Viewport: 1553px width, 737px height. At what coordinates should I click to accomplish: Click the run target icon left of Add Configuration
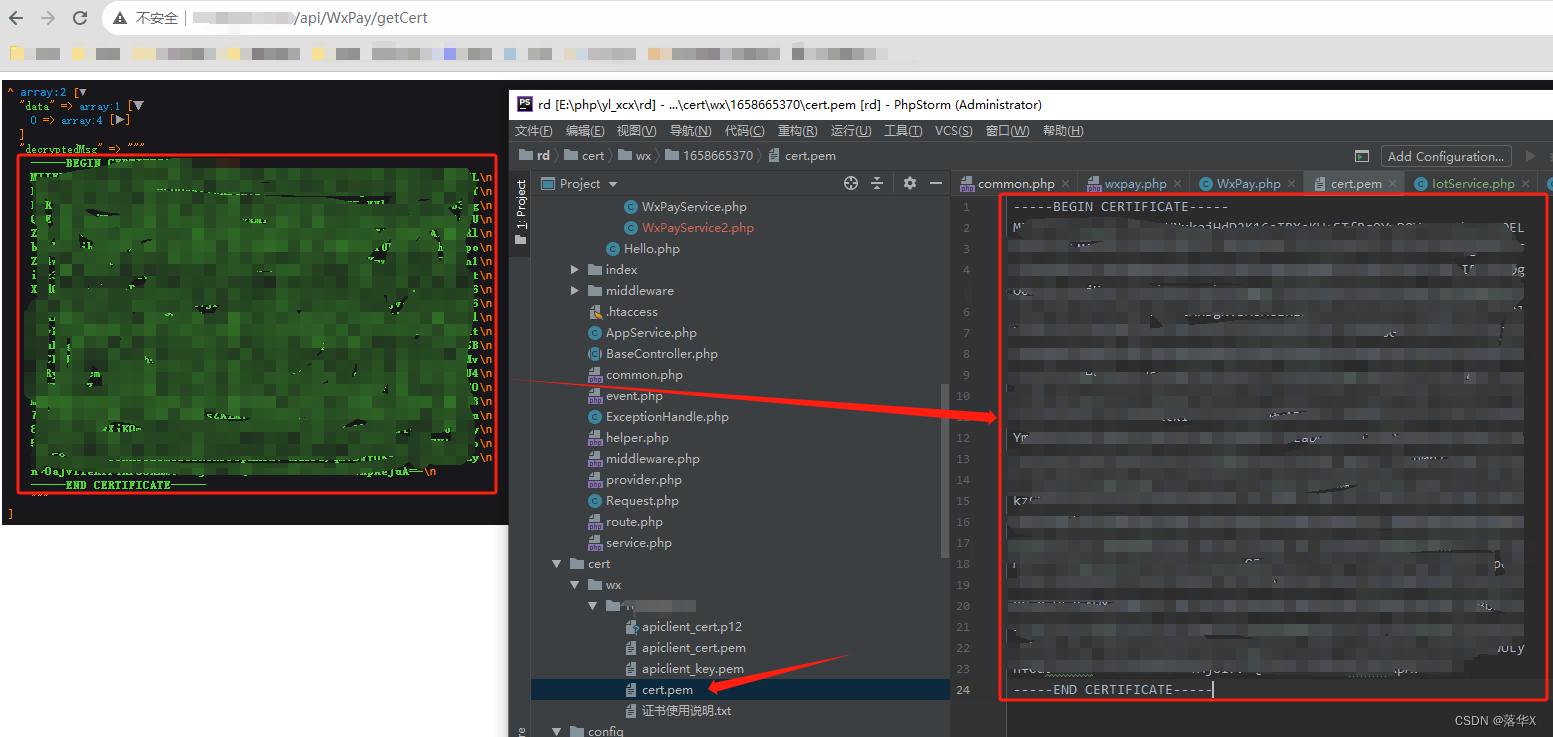pyautogui.click(x=1361, y=156)
